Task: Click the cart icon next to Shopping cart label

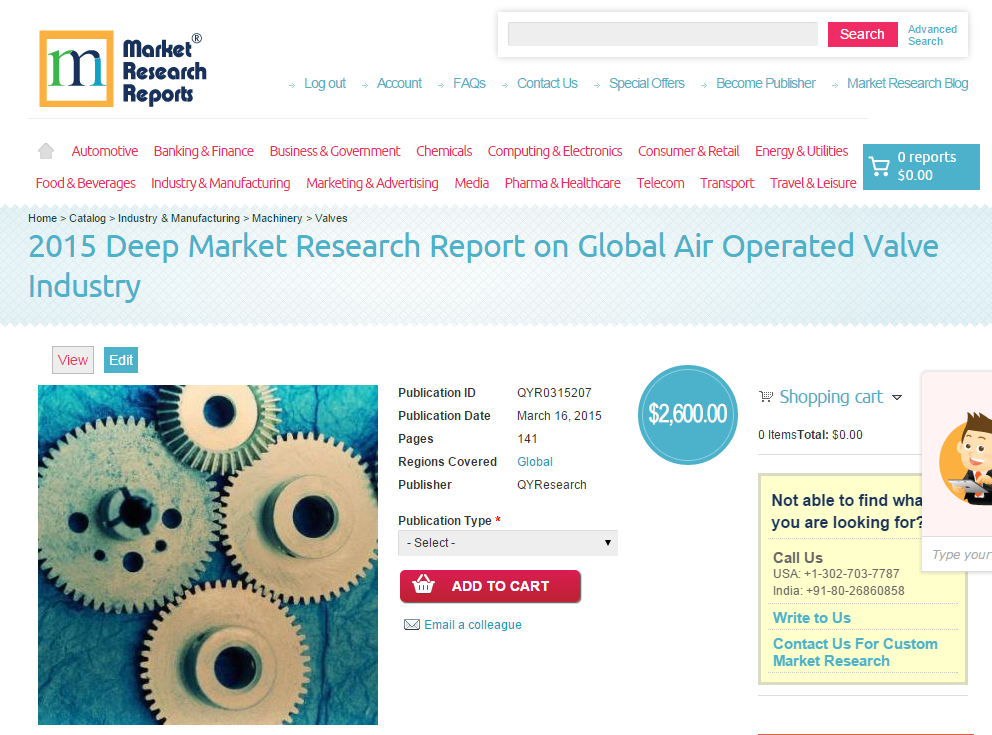Action: click(x=766, y=397)
